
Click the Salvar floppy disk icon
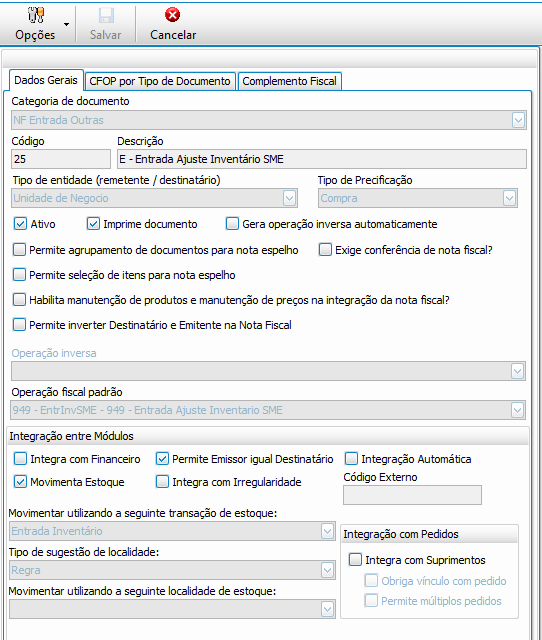(x=106, y=16)
